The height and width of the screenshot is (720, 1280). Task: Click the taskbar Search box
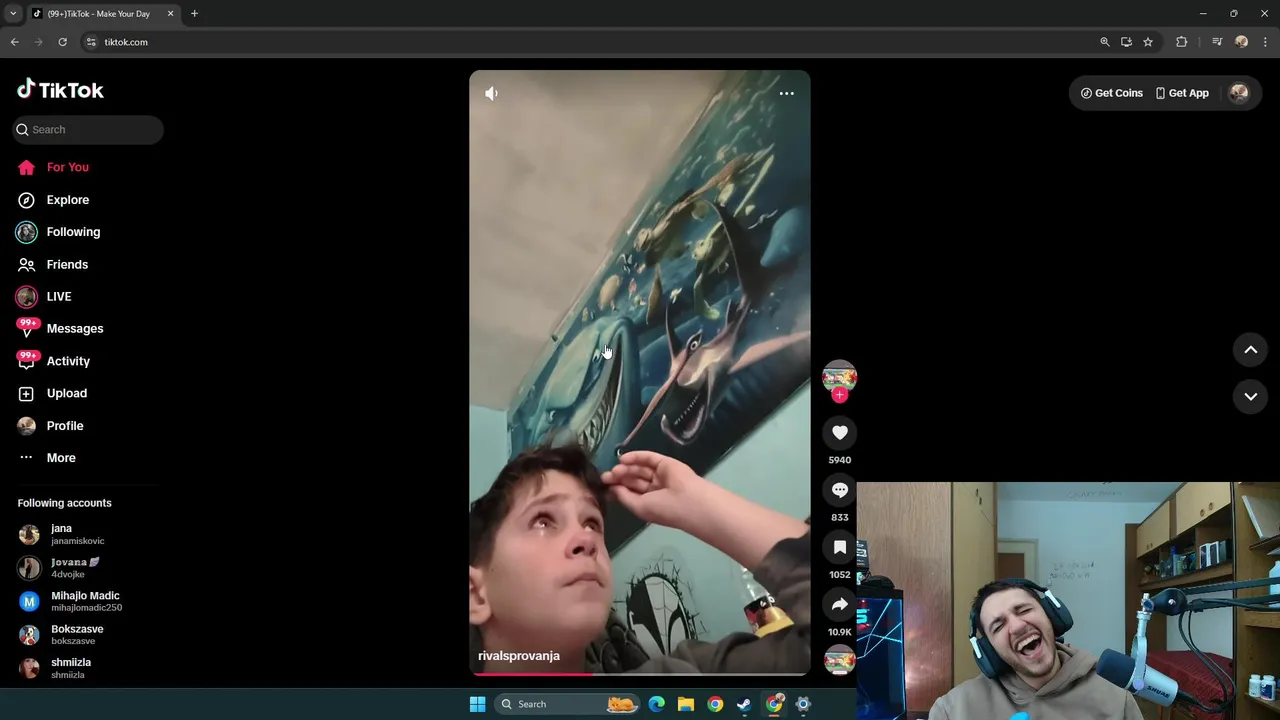[x=567, y=704]
